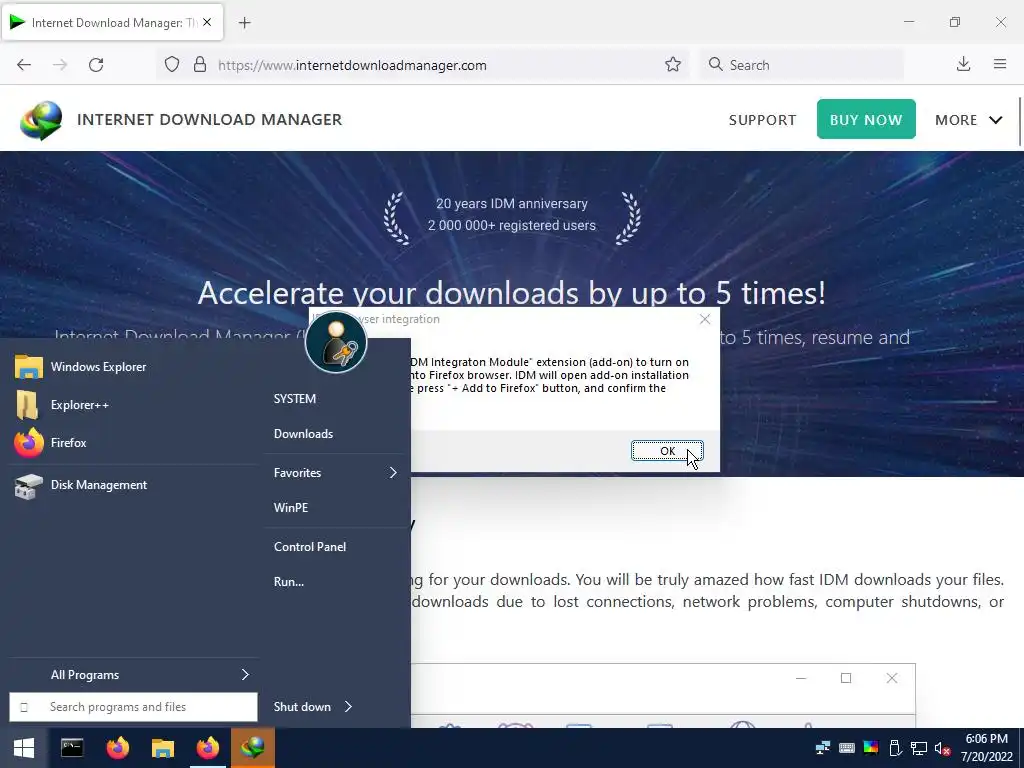This screenshot has width=1024, height=768.
Task: Click '20 years IDM anniversary' text
Action: click(512, 204)
